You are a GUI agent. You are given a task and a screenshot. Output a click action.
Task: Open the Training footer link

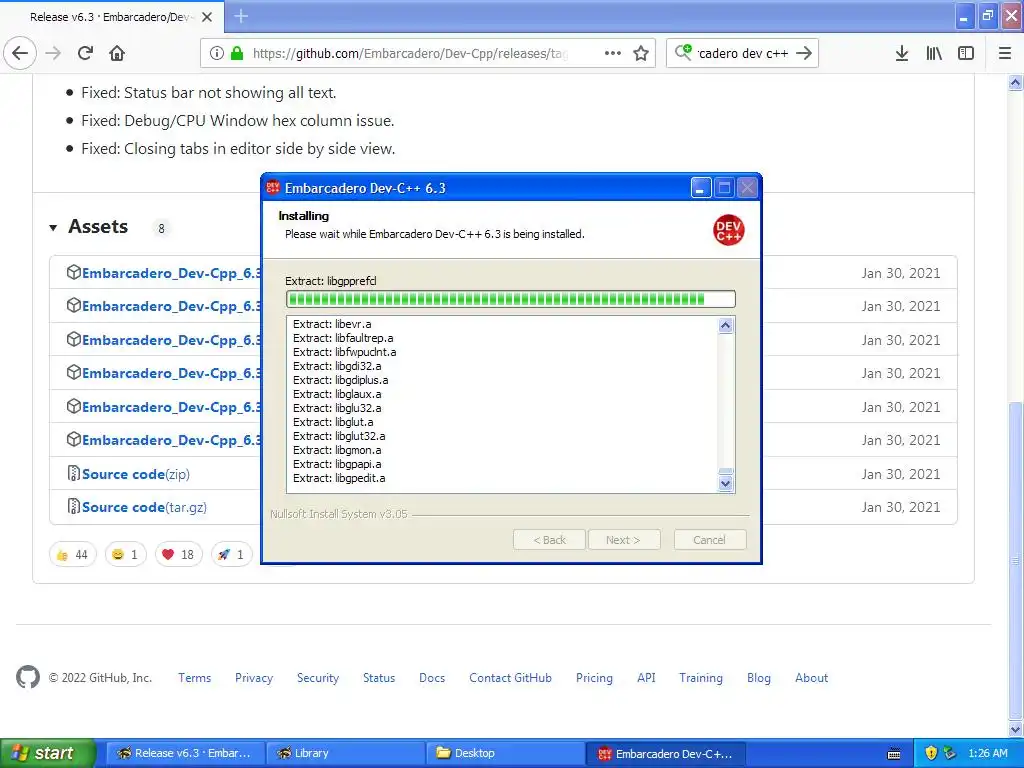(x=701, y=678)
